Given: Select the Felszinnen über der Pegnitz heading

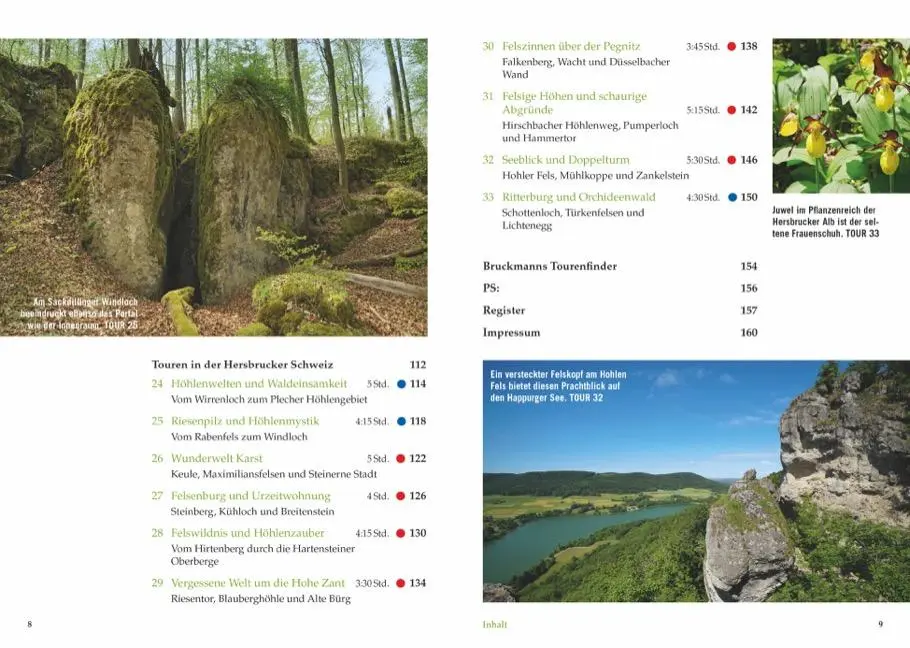Looking at the screenshot, I should point(571,46).
